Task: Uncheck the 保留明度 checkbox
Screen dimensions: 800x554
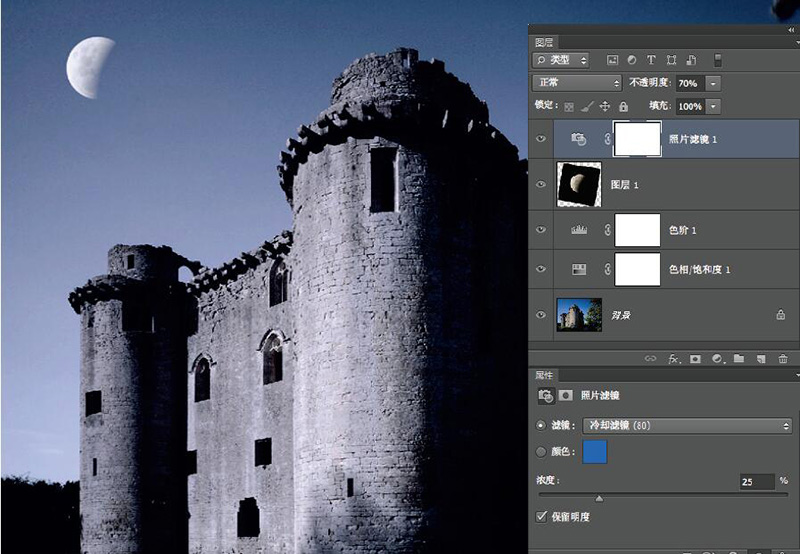Action: 542,516
